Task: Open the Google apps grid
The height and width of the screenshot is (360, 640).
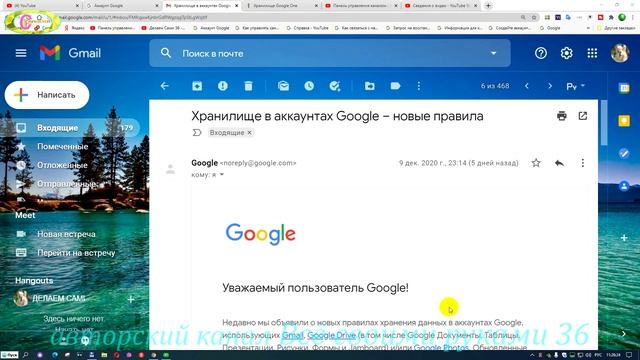Action: tap(592, 53)
